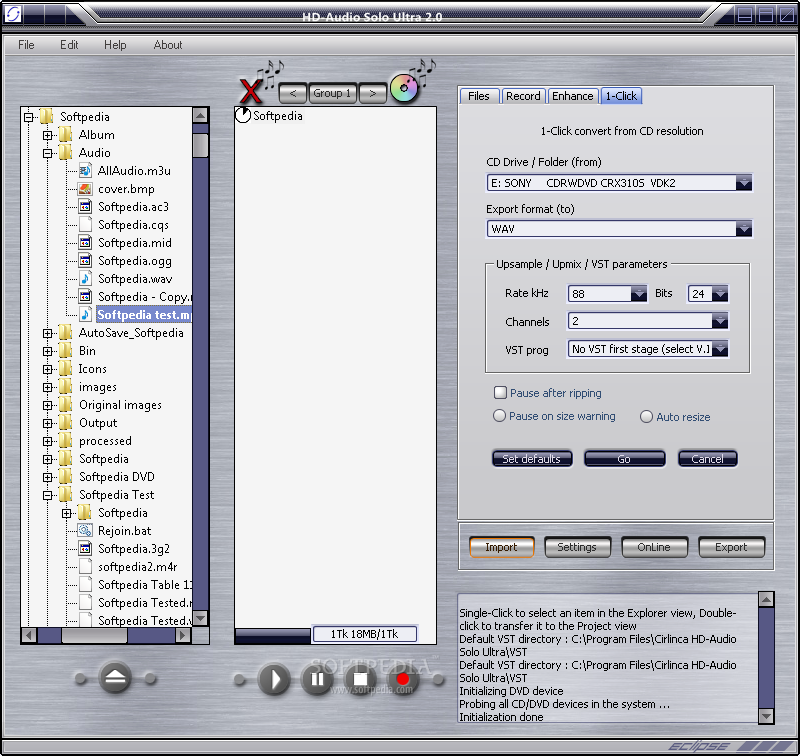Click the Set defaults button
Image resolution: width=800 pixels, height=756 pixels.
click(532, 459)
